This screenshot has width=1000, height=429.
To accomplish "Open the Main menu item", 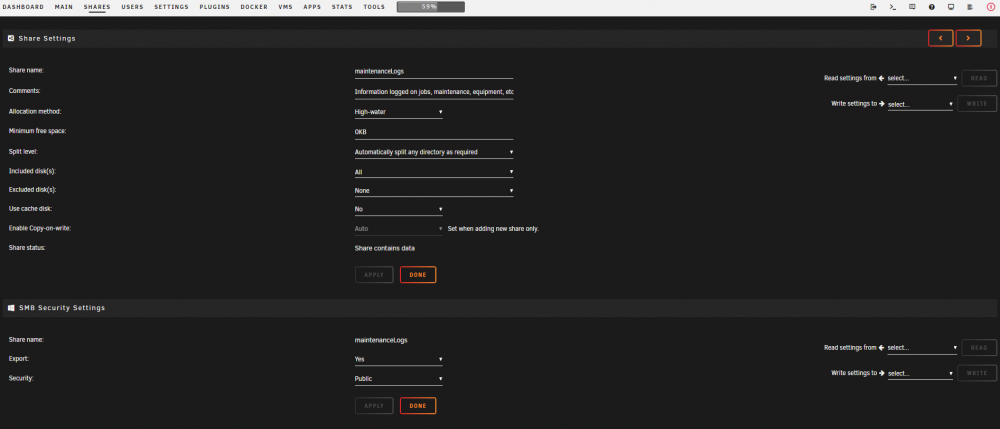I will coord(64,7).
